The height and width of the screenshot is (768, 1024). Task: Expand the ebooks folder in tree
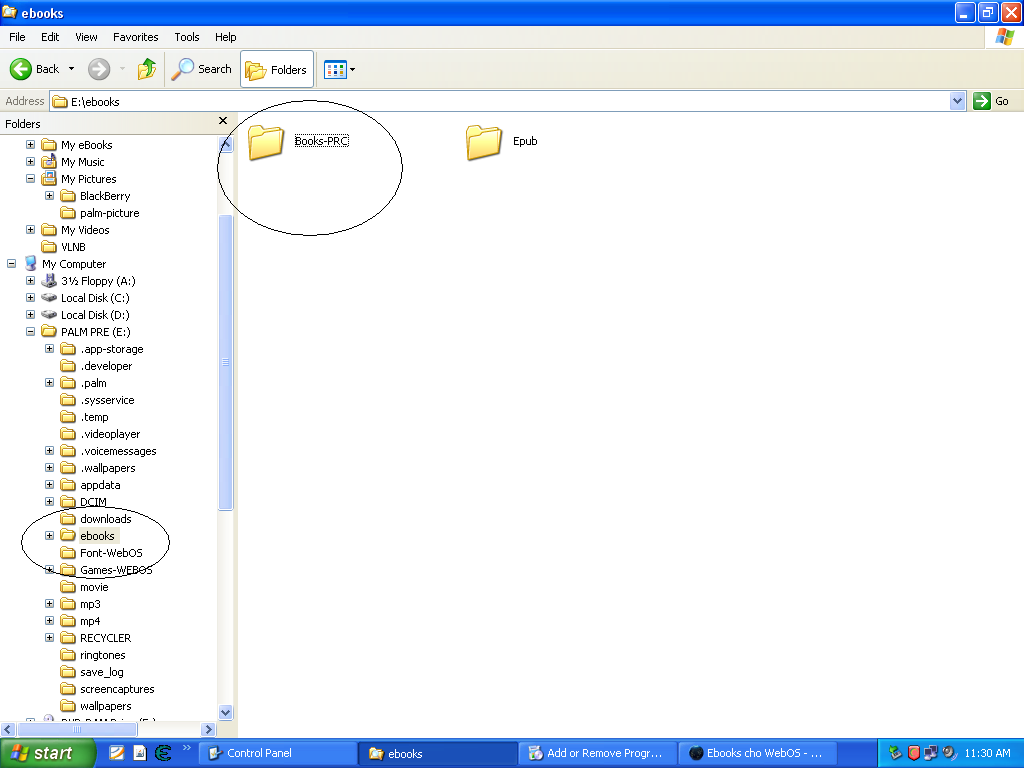[x=49, y=536]
